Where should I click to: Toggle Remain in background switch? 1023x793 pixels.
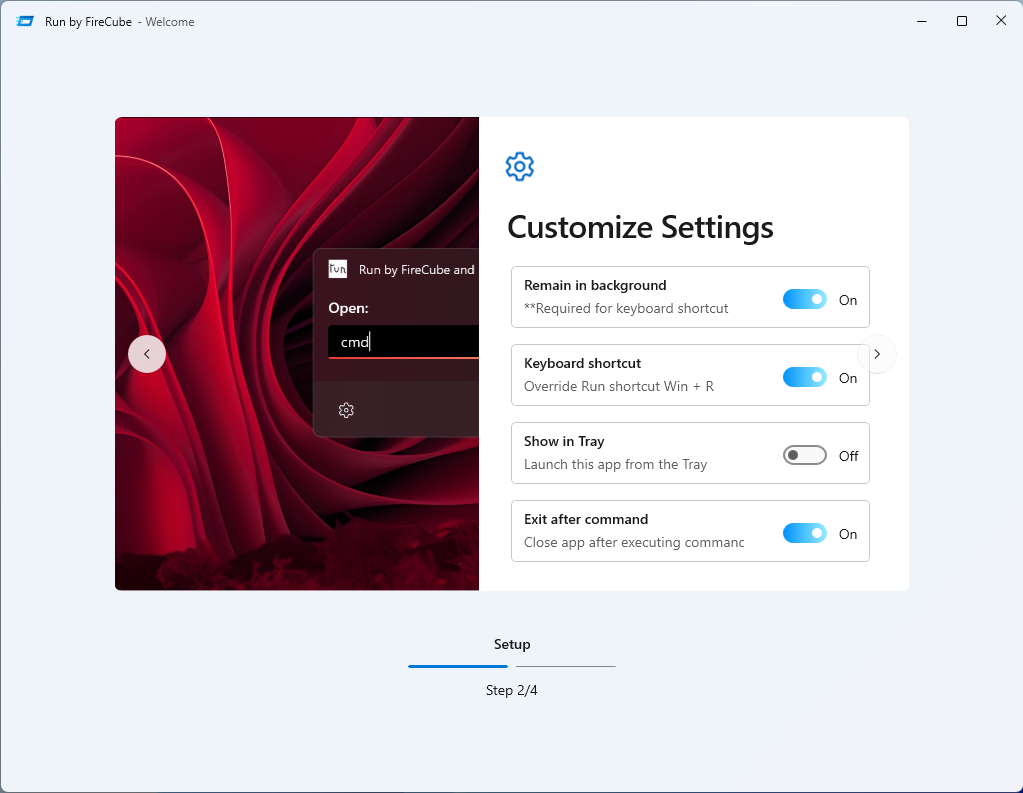(x=804, y=300)
